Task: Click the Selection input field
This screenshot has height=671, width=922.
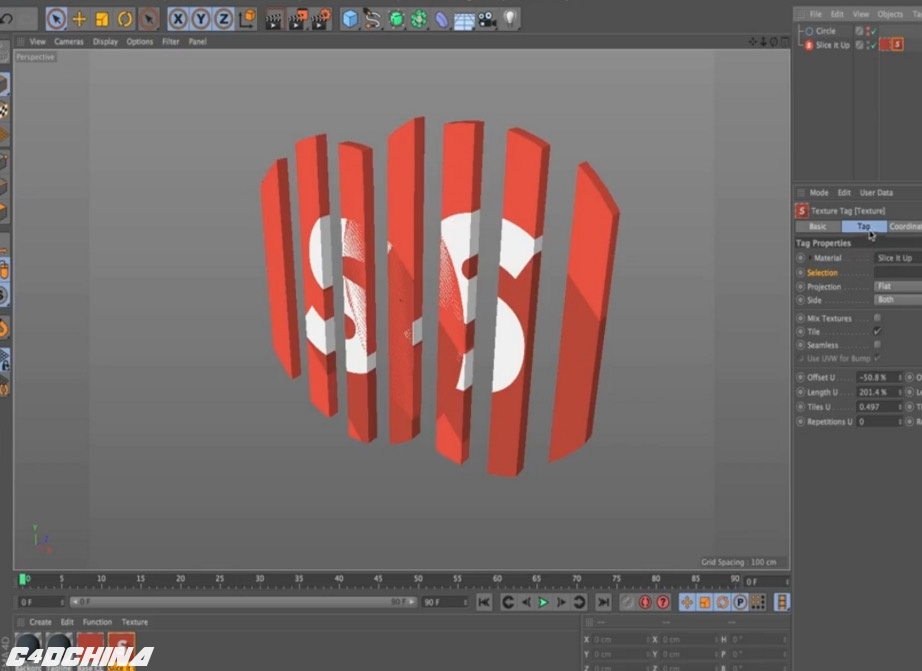Action: click(x=898, y=272)
